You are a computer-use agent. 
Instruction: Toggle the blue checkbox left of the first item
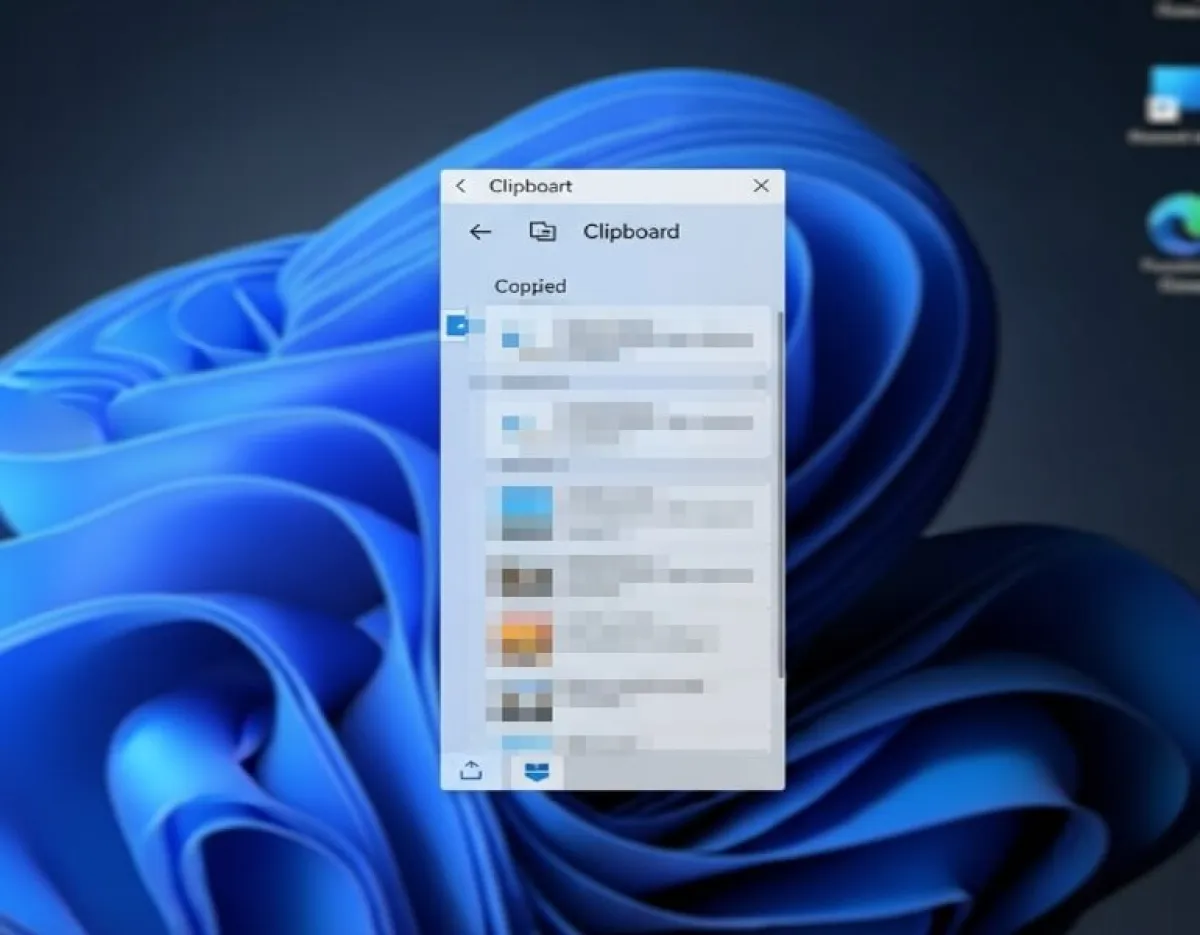click(456, 325)
